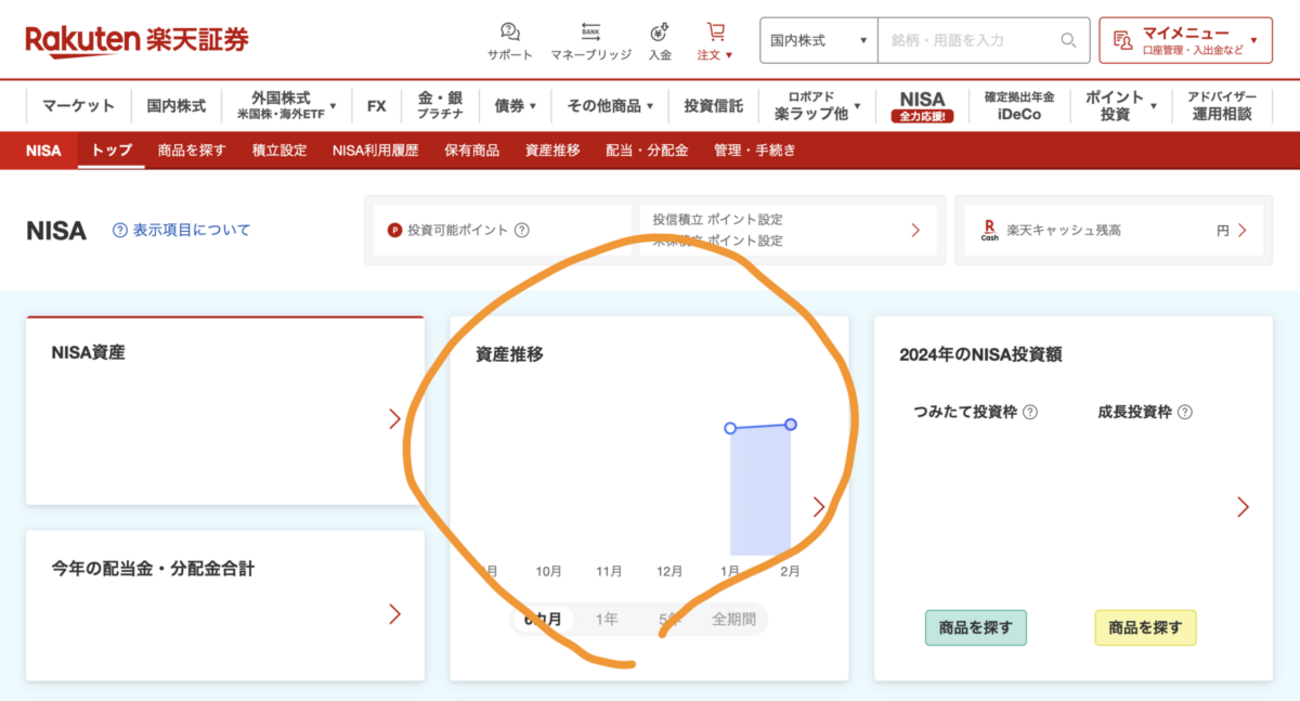Open the 注文 shopping cart icon

pos(715,31)
